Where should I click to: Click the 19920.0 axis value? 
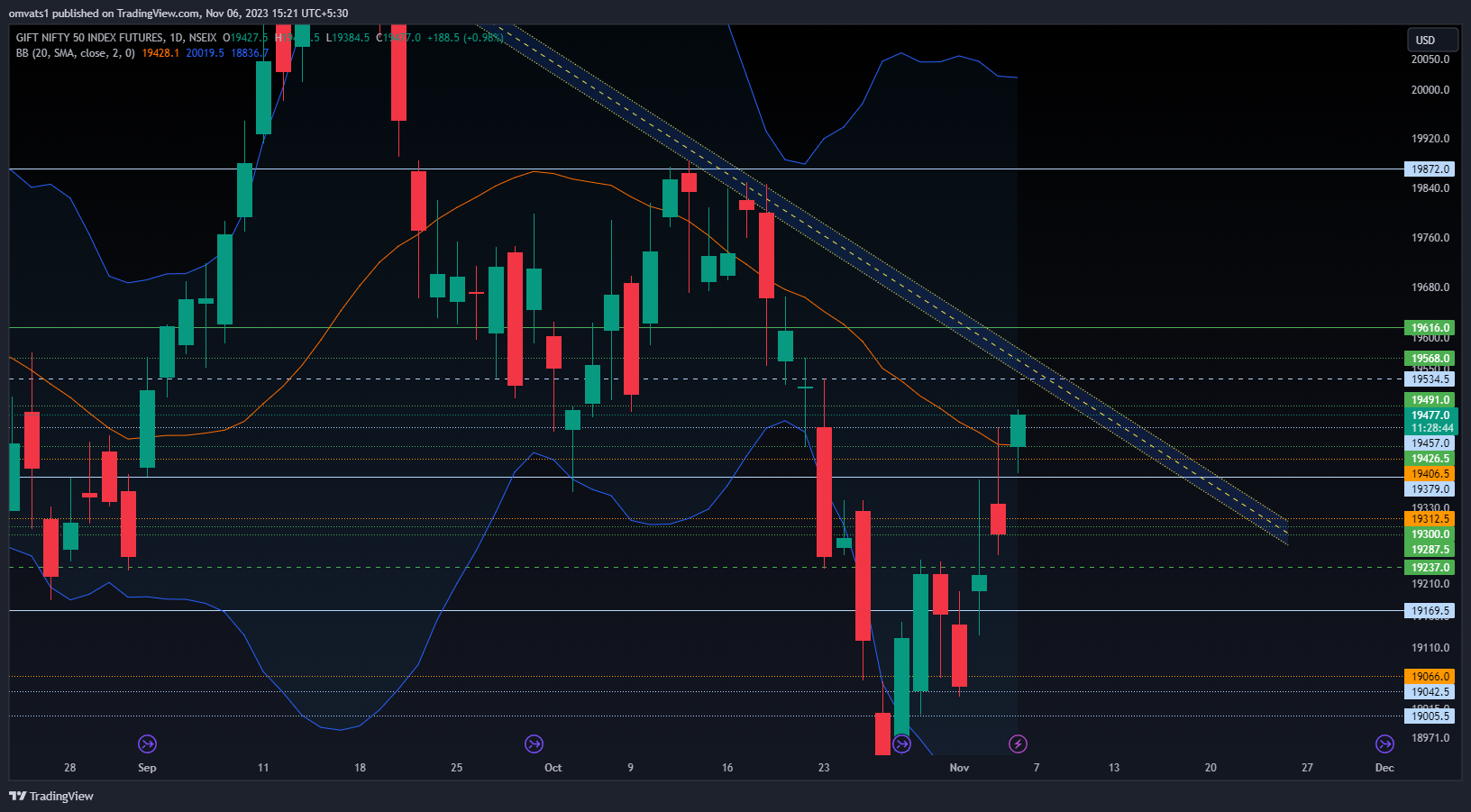(1430, 139)
